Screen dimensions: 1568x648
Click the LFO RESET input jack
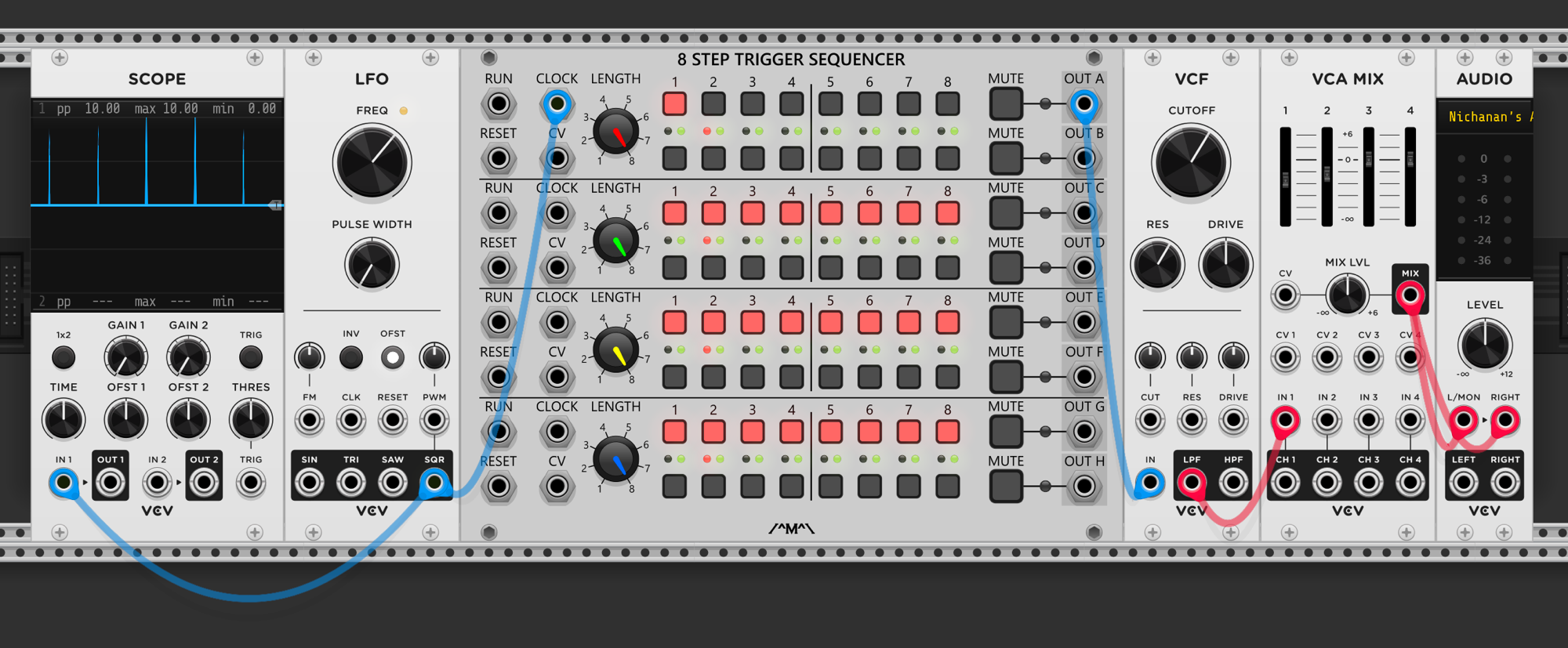393,420
